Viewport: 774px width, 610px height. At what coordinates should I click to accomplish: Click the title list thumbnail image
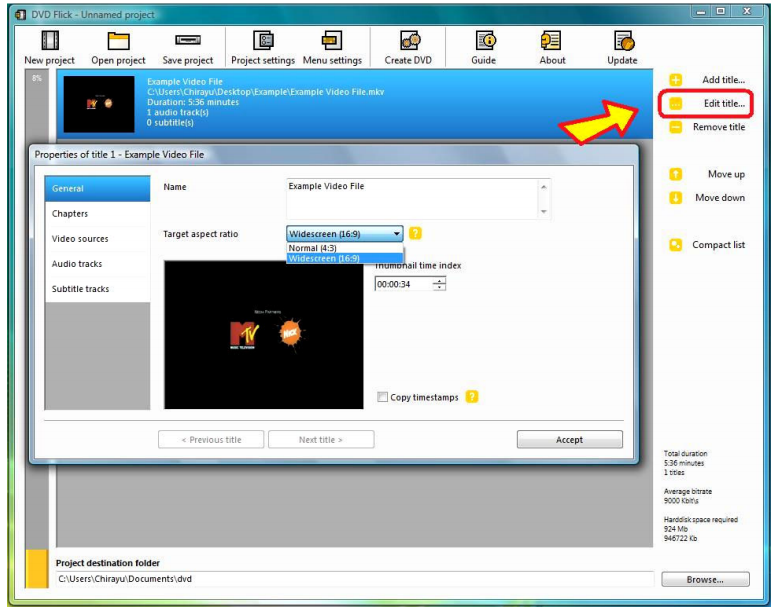point(99,104)
